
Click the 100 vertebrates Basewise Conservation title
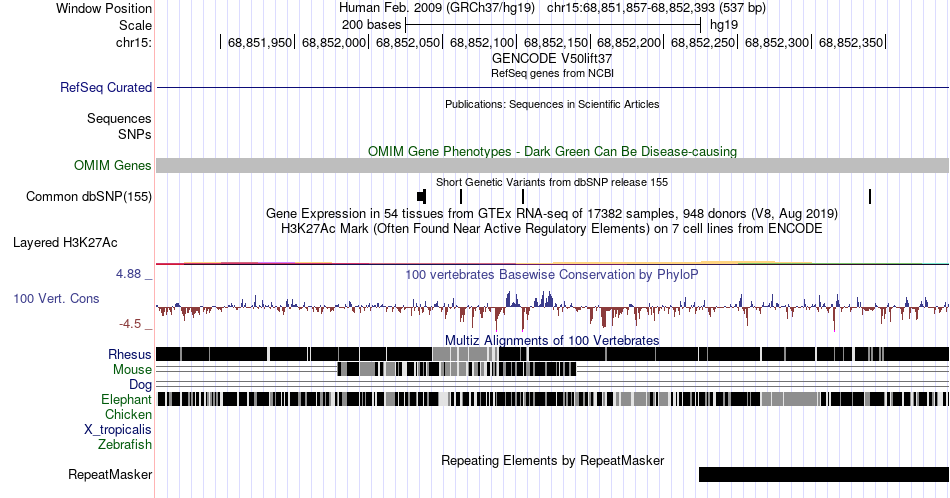tap(552, 274)
